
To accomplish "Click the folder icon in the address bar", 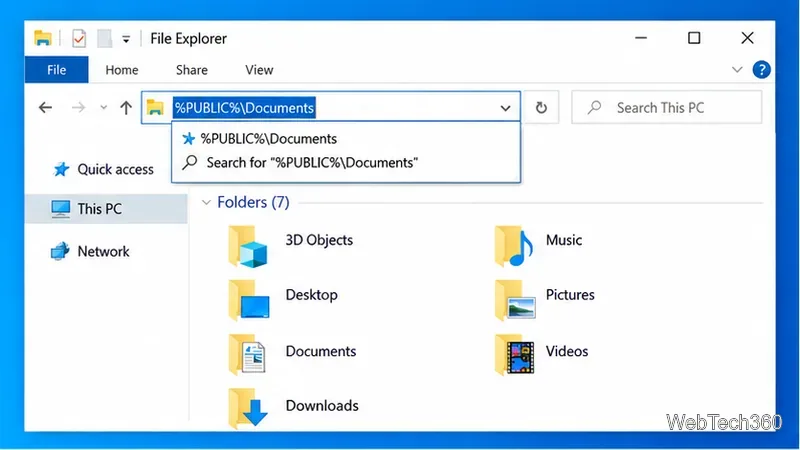I will coord(155,108).
